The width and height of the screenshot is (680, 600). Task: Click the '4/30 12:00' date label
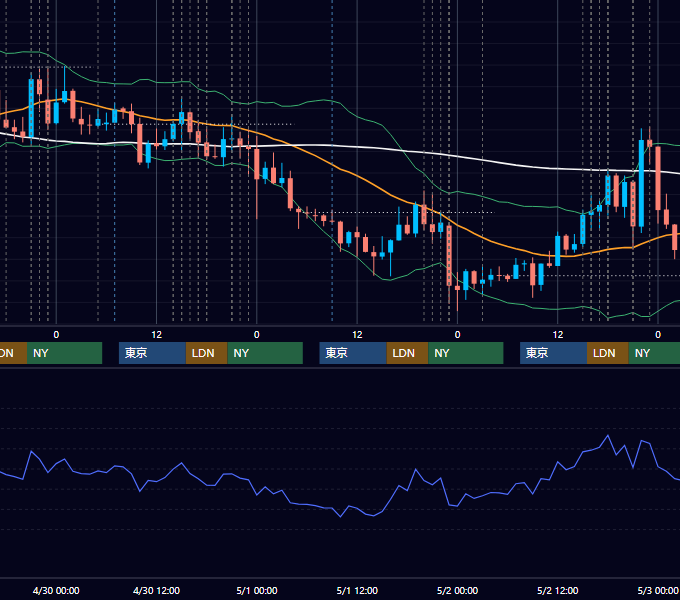point(156,590)
